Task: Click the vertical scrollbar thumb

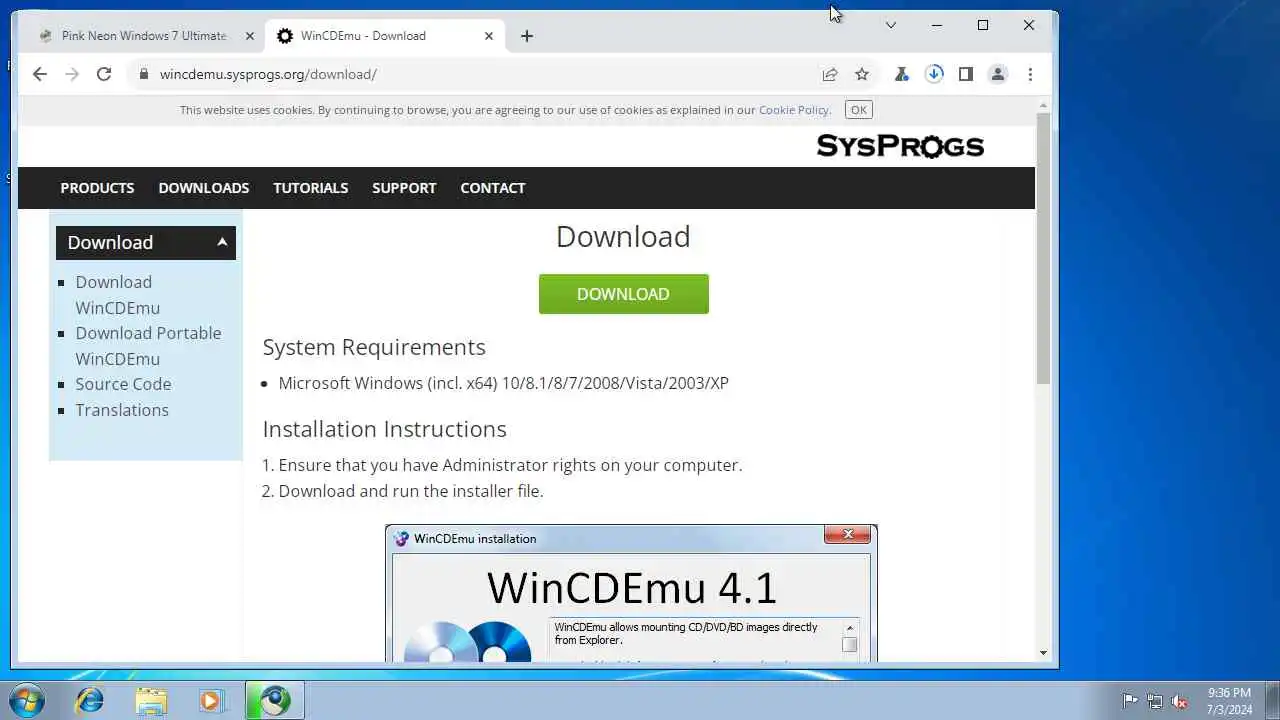Action: 1043,248
